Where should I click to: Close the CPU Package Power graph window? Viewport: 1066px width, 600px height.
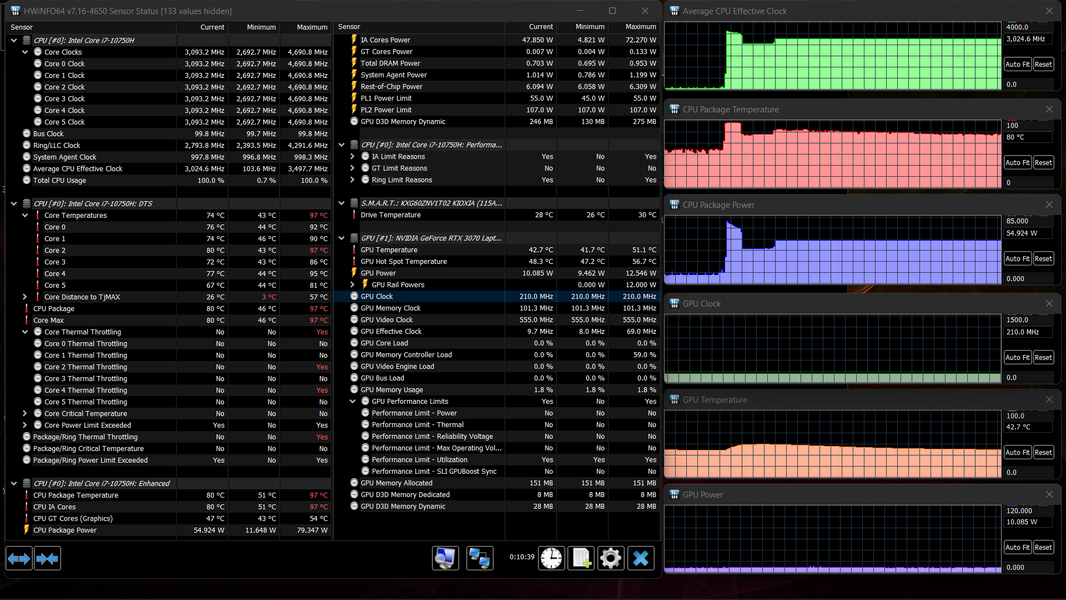click(1049, 205)
